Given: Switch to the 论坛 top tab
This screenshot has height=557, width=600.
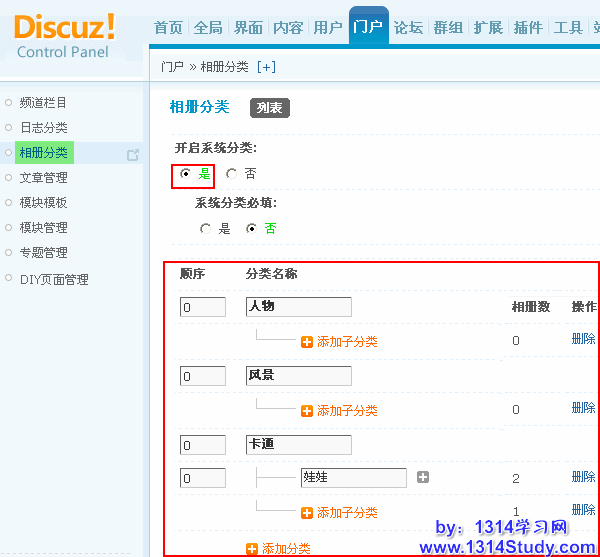Looking at the screenshot, I should 408,28.
